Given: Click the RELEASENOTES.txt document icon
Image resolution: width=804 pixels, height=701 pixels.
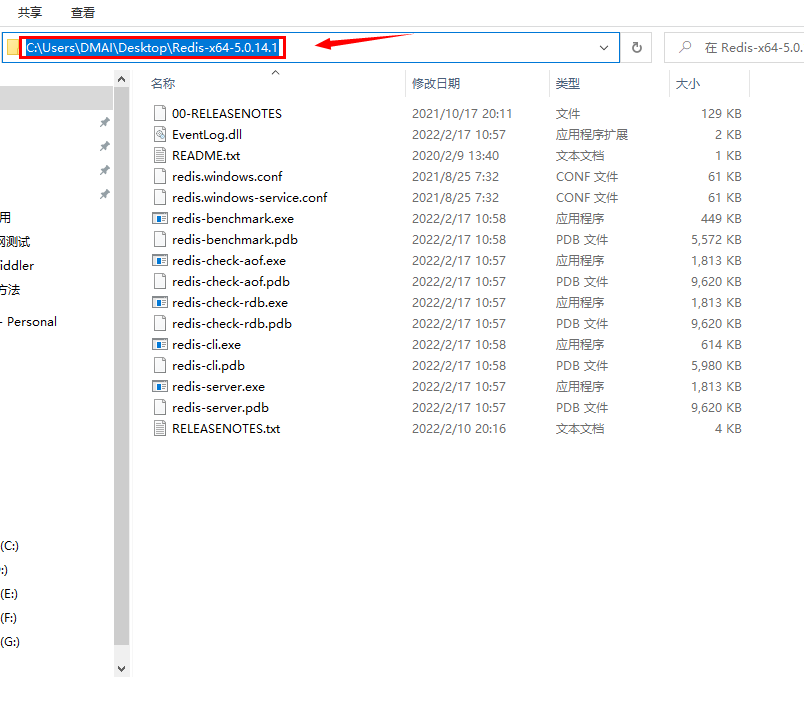Looking at the screenshot, I should click(160, 429).
